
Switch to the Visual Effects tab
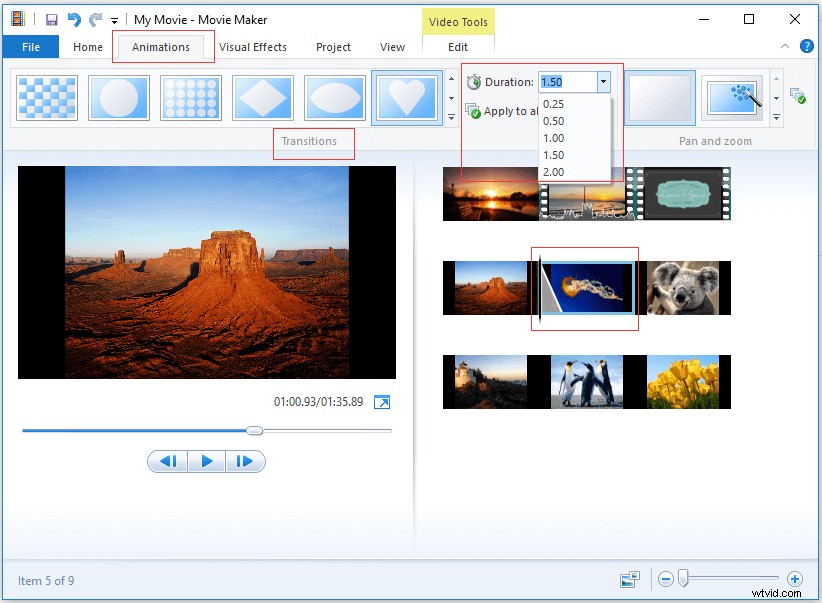pyautogui.click(x=253, y=46)
